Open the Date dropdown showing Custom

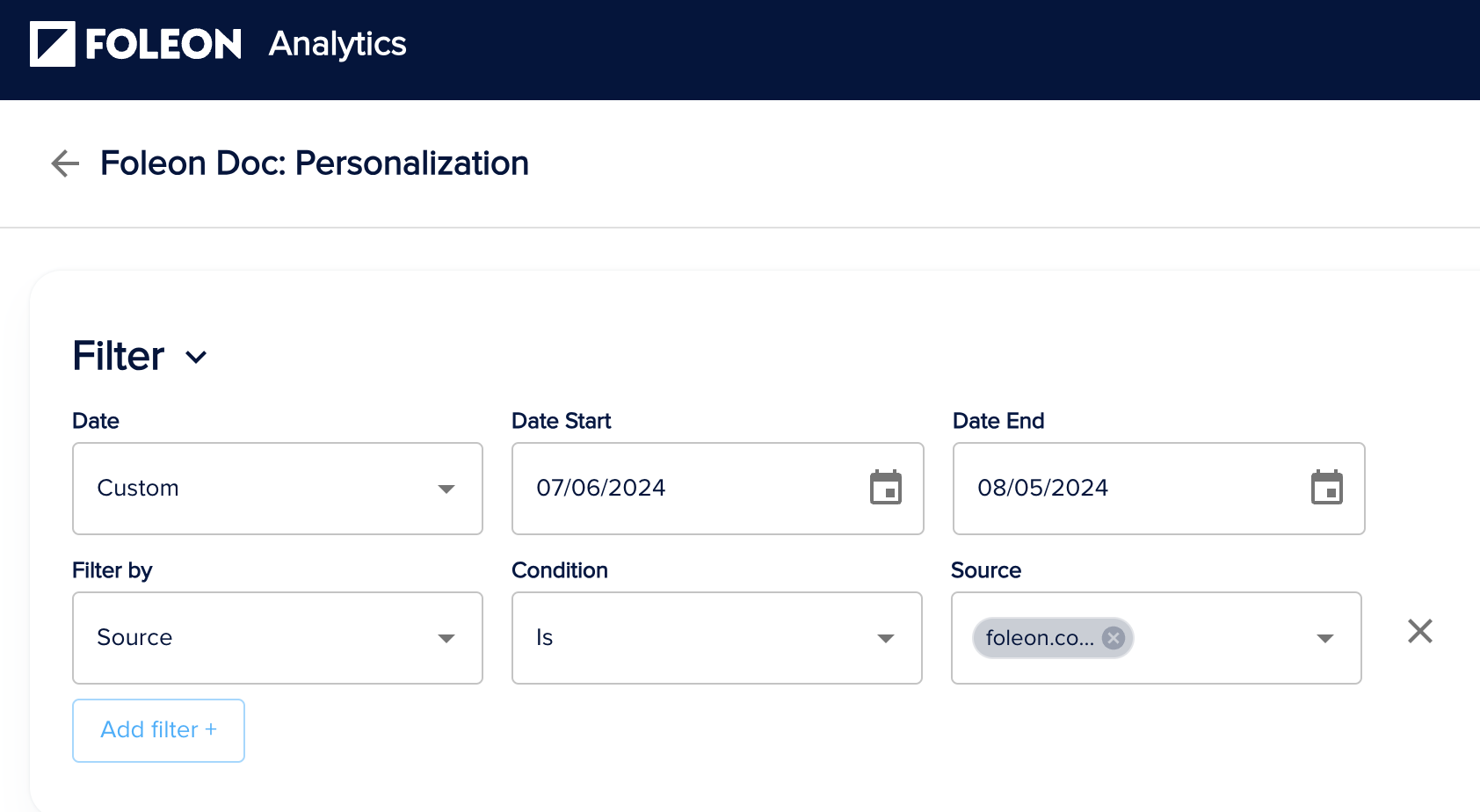click(x=277, y=489)
